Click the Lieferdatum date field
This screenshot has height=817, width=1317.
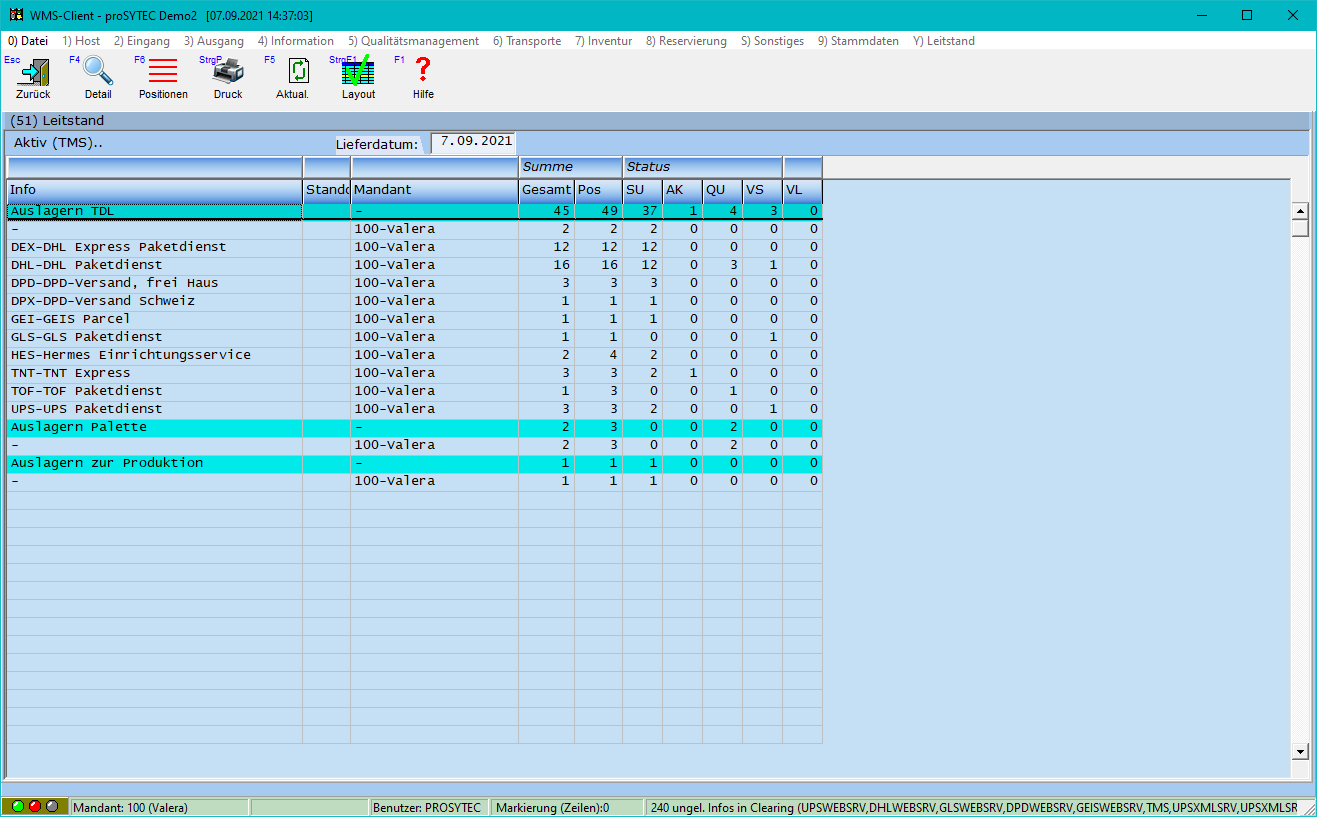tap(473, 142)
